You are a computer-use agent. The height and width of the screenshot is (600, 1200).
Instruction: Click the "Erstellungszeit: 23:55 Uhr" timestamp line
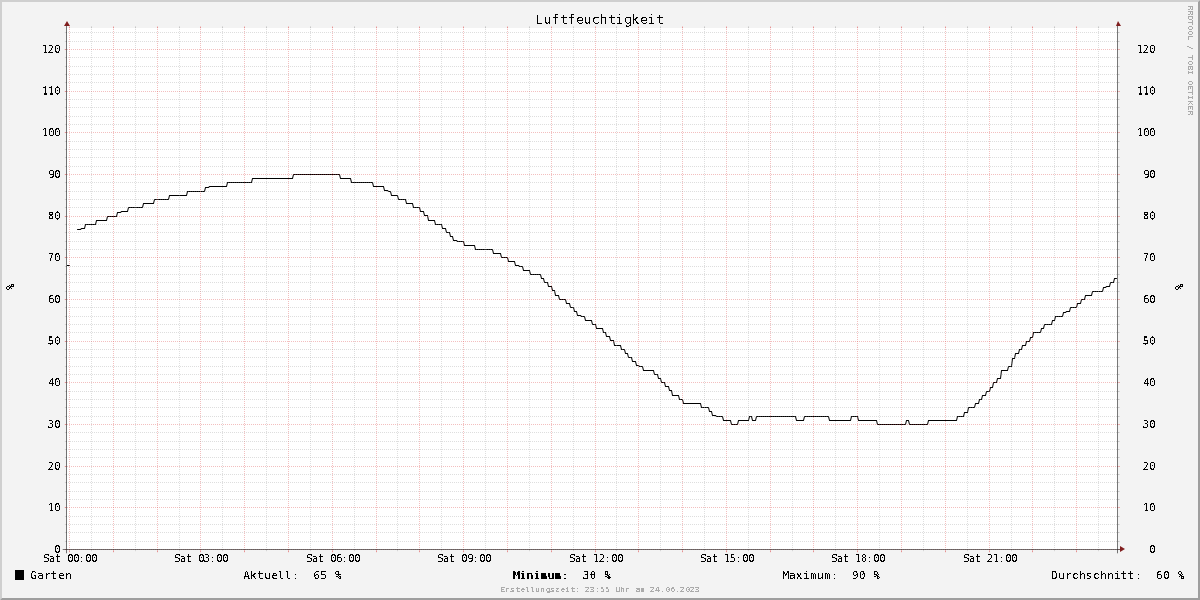tap(600, 590)
